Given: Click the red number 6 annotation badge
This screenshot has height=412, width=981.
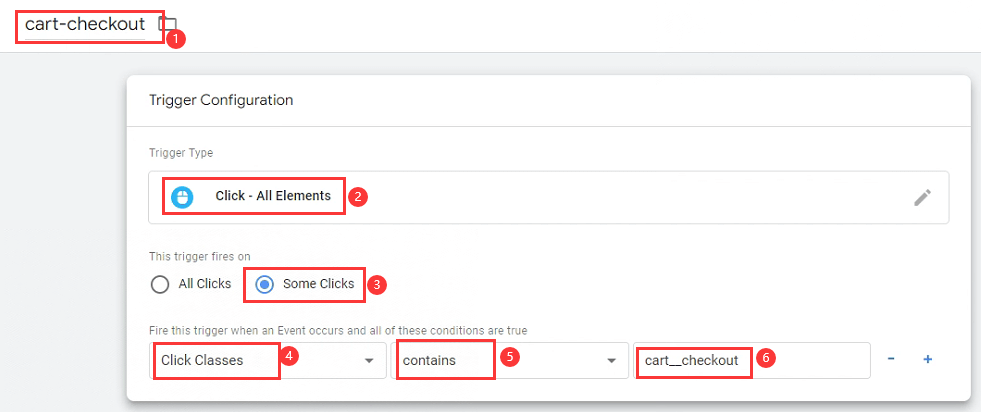Looking at the screenshot, I should [x=765, y=359].
